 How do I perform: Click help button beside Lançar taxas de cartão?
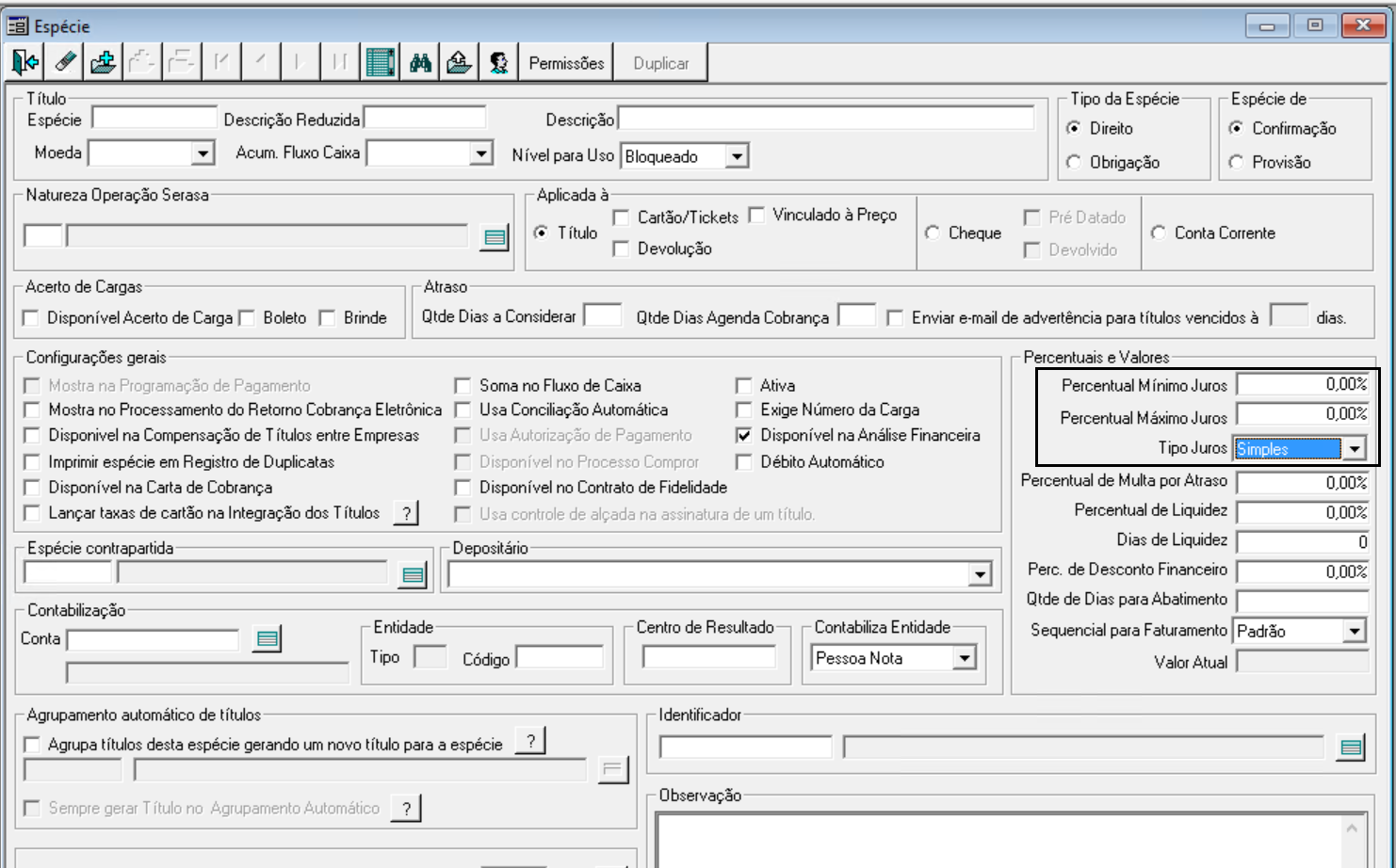coord(406,513)
